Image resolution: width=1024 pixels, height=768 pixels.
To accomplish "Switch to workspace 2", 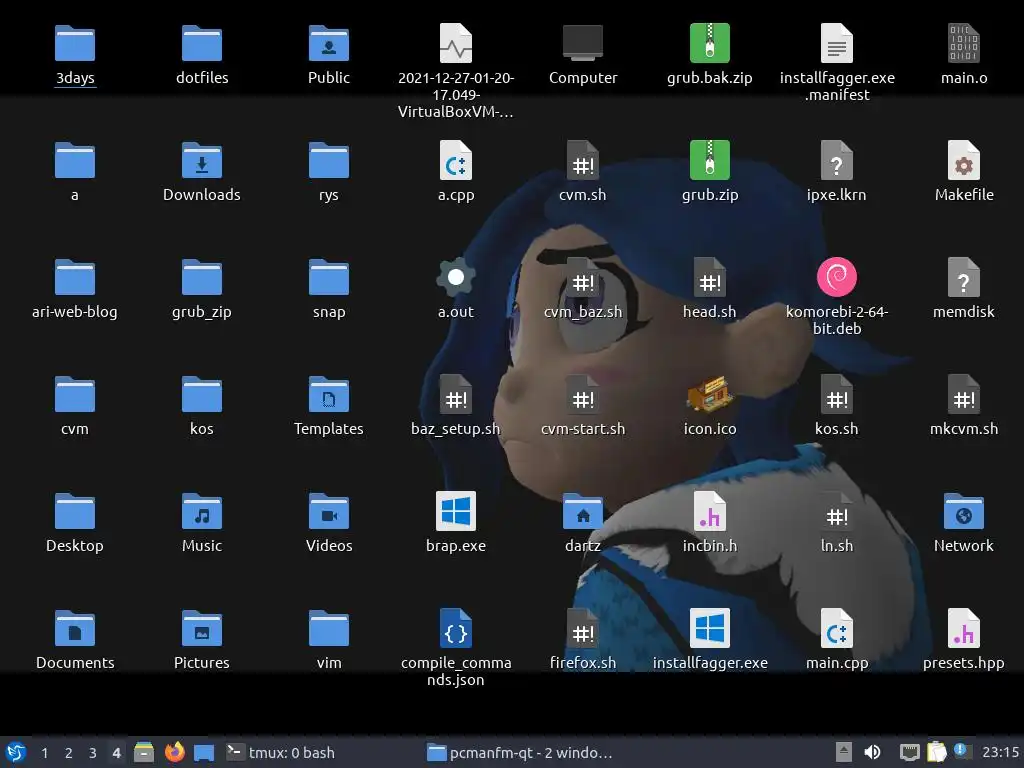I will point(69,753).
